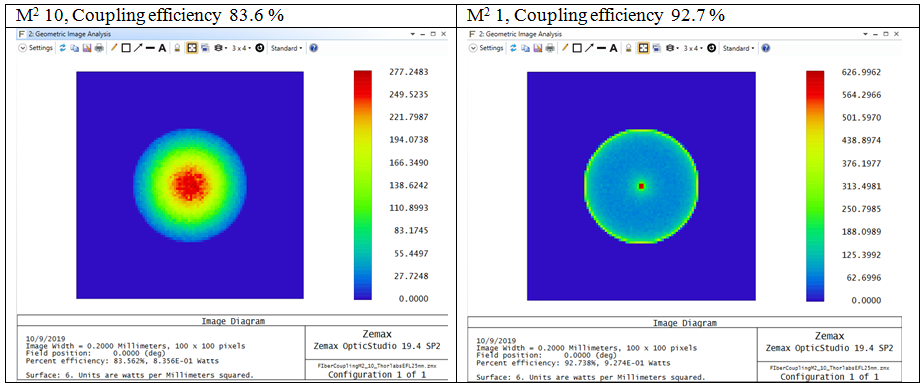Image resolution: width=924 pixels, height=385 pixels.
Task: Save the M² 1 window's image
Action: [x=537, y=48]
